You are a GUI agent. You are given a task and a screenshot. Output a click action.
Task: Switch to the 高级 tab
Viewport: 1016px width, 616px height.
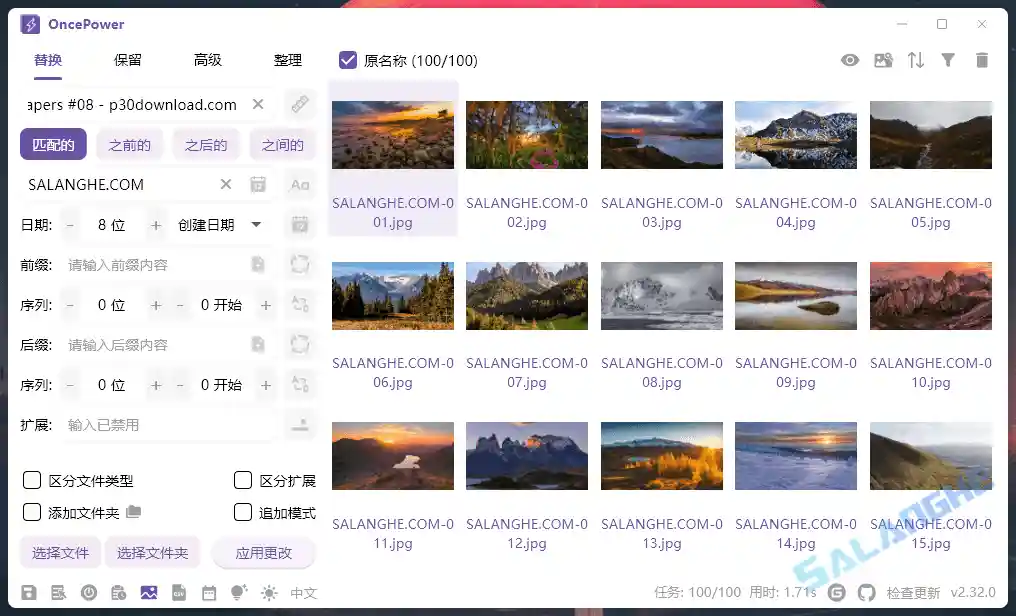click(207, 60)
